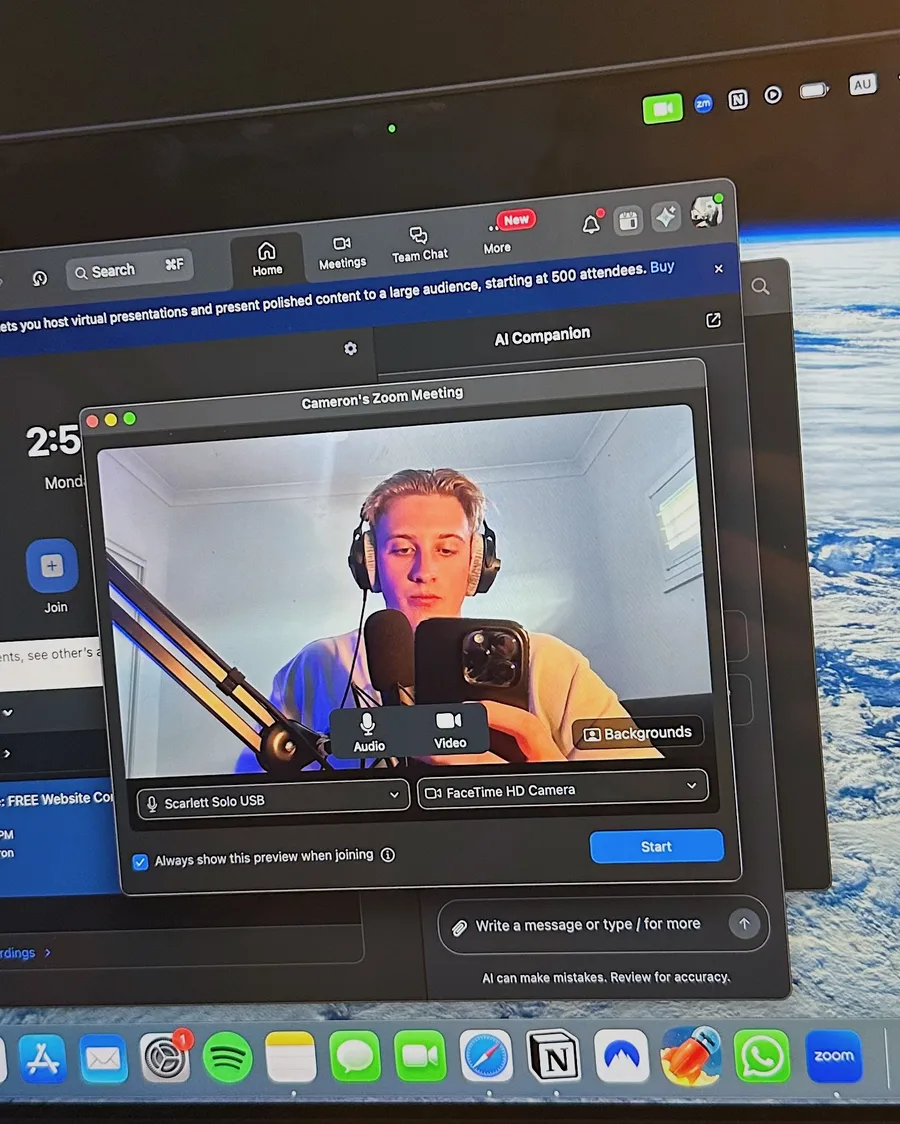Open FaceTime from the dock
This screenshot has width=900, height=1124.
[420, 1056]
